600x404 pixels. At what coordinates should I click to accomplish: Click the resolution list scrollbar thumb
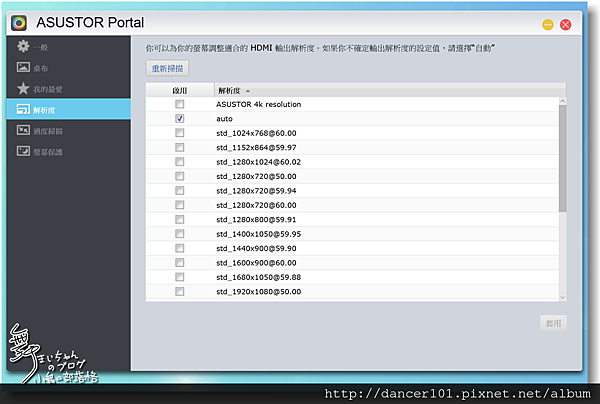562,158
